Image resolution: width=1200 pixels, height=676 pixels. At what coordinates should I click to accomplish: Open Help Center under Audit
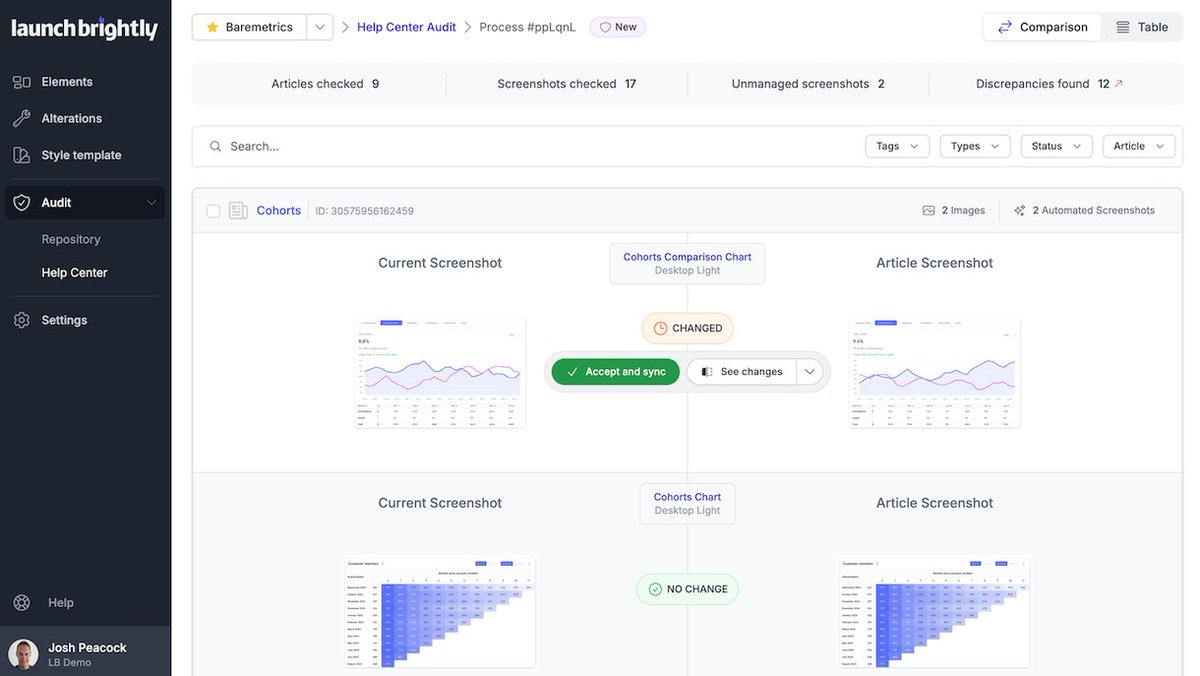point(74,272)
